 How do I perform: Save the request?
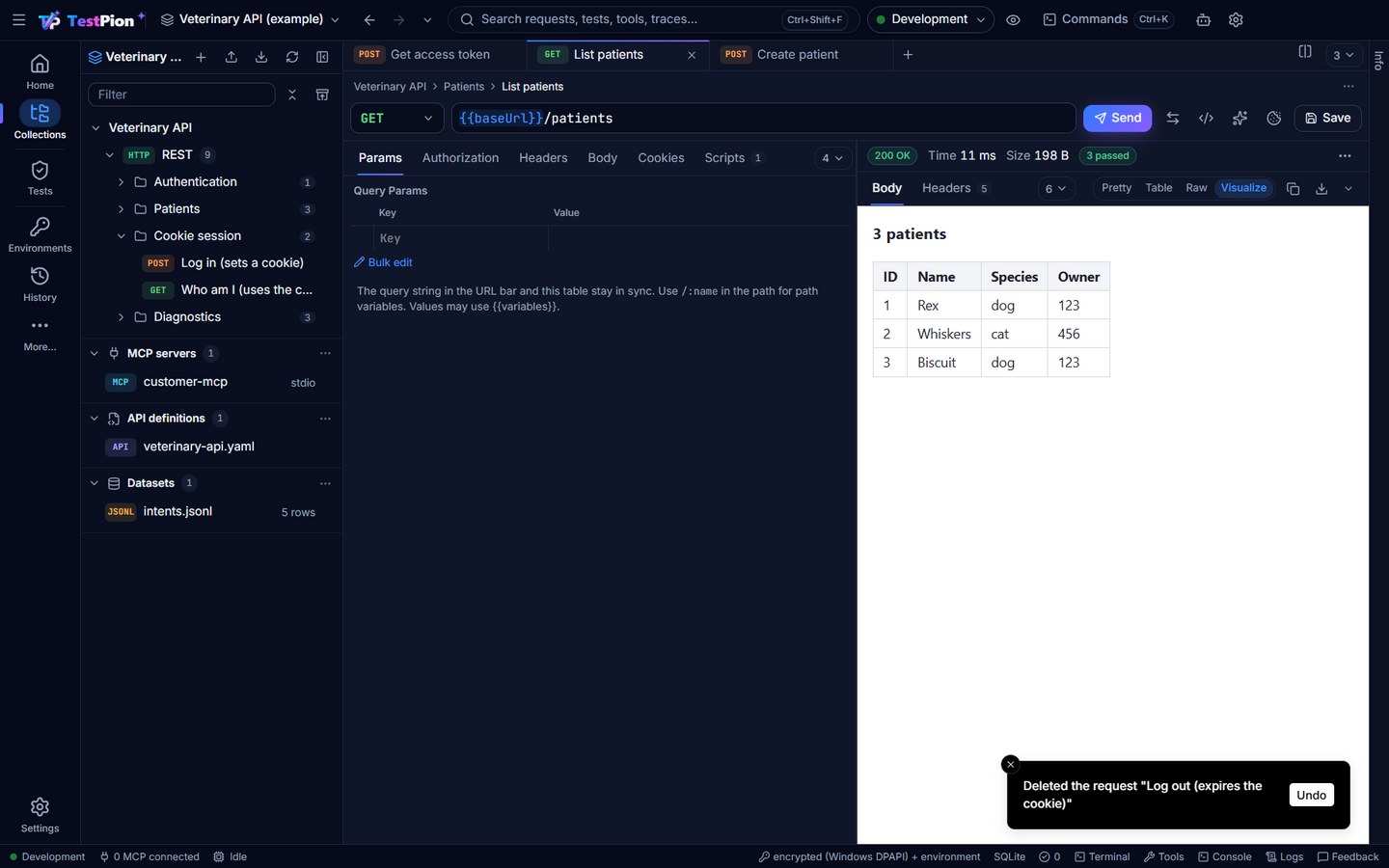point(1327,118)
